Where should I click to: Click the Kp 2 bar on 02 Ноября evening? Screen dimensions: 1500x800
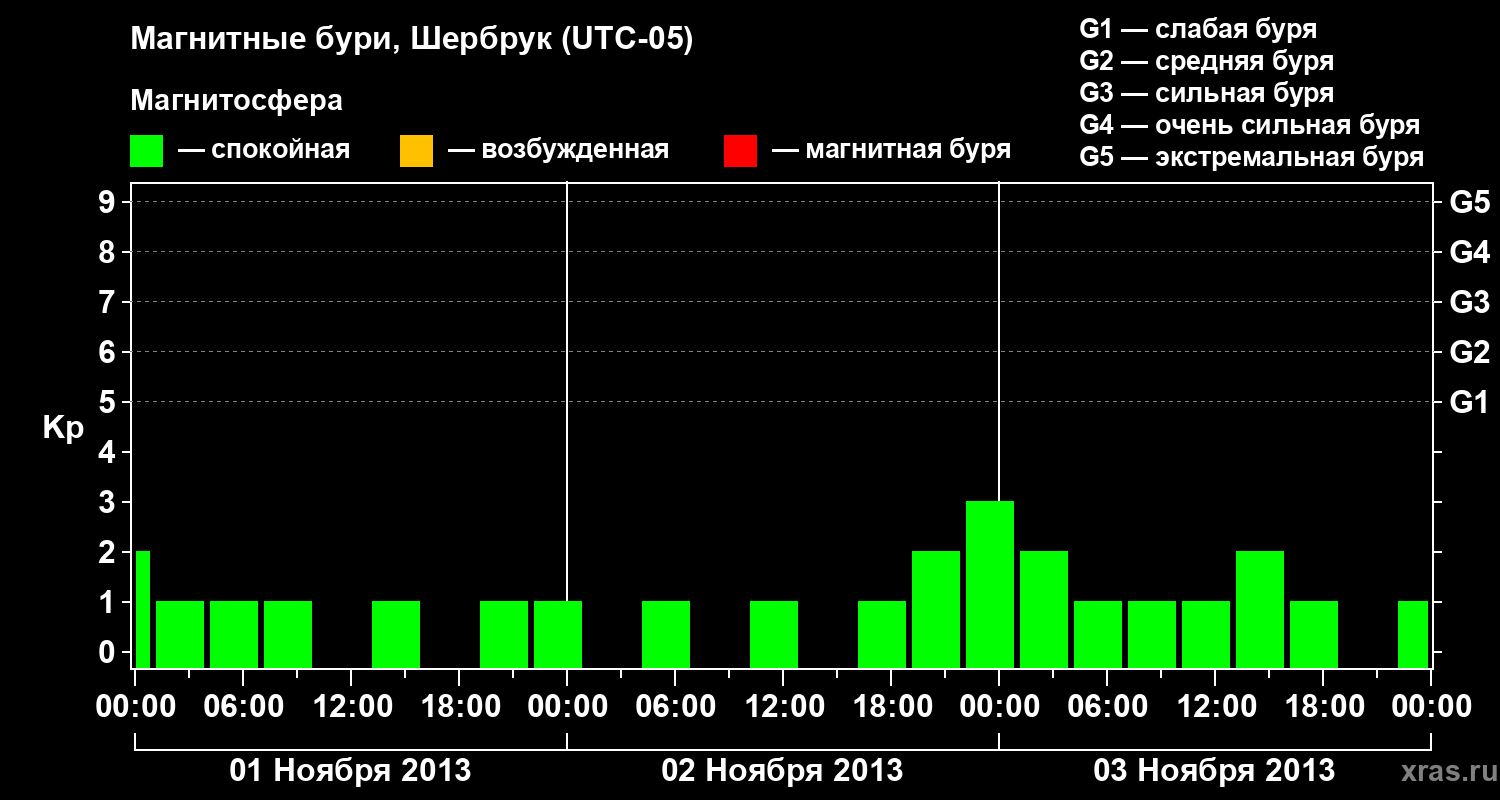(x=936, y=609)
